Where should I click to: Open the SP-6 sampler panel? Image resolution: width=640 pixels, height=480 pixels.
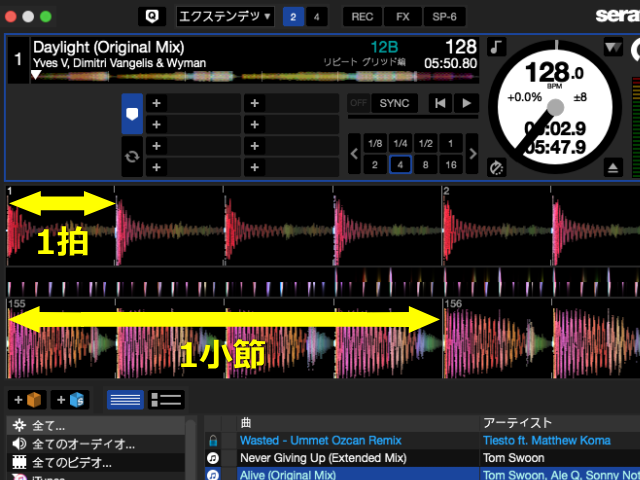point(444,17)
